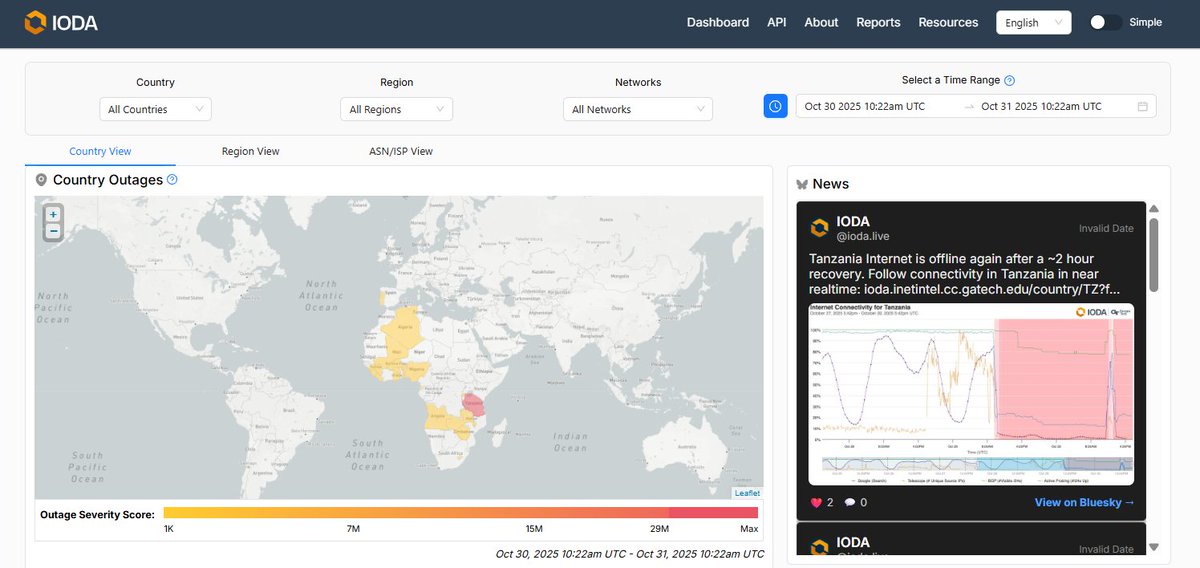Click Angola highlighted on the map
Viewport: 1200px width, 568px height.
(x=438, y=416)
